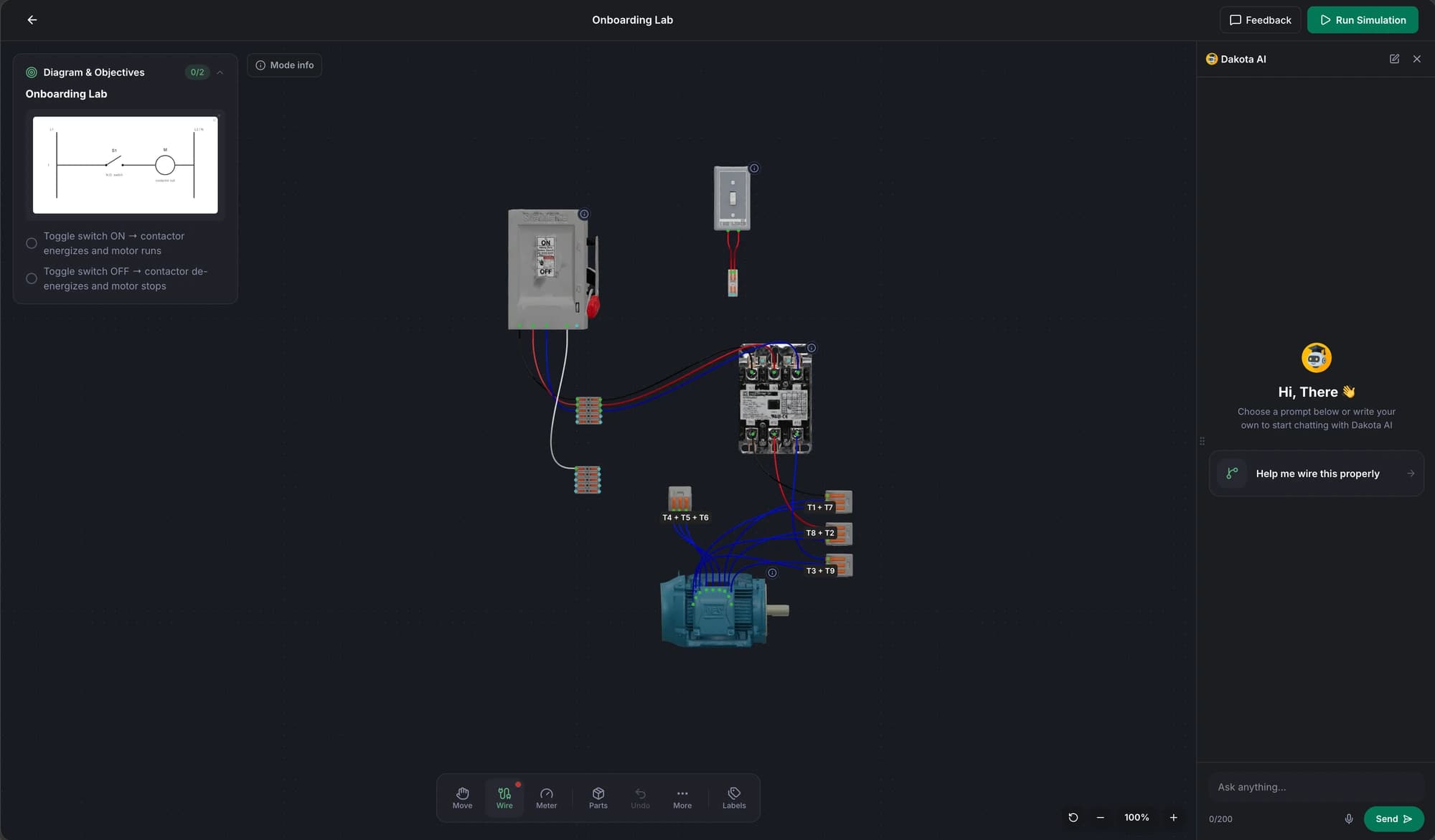The width and height of the screenshot is (1435, 840).
Task: Open the contactor info icon
Action: click(x=811, y=348)
